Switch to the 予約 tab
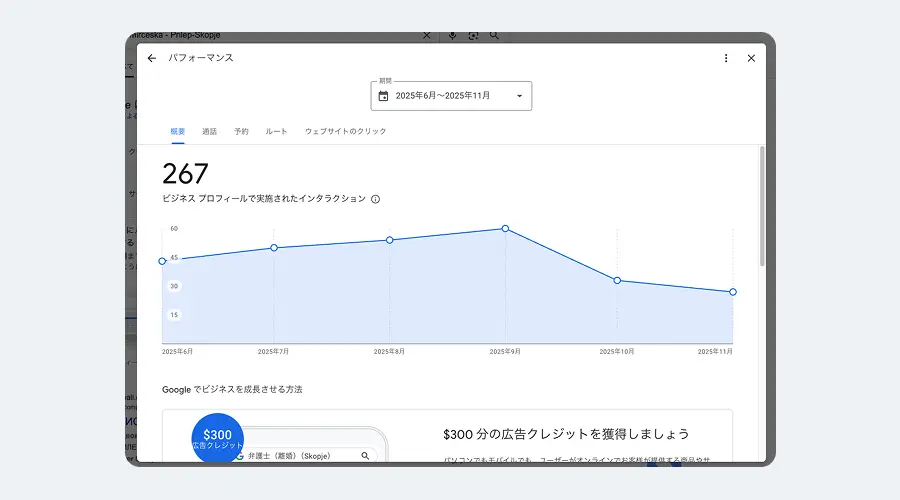The image size is (900, 500). pyautogui.click(x=241, y=131)
